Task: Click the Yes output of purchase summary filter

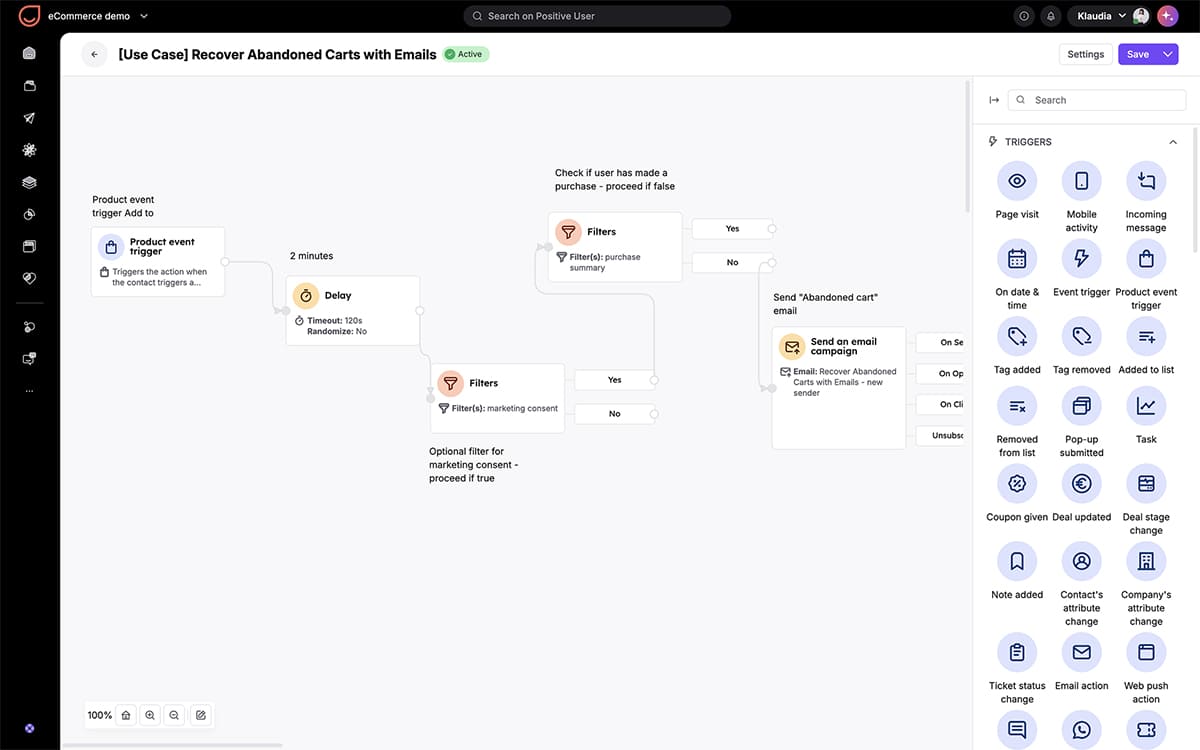Action: (732, 229)
